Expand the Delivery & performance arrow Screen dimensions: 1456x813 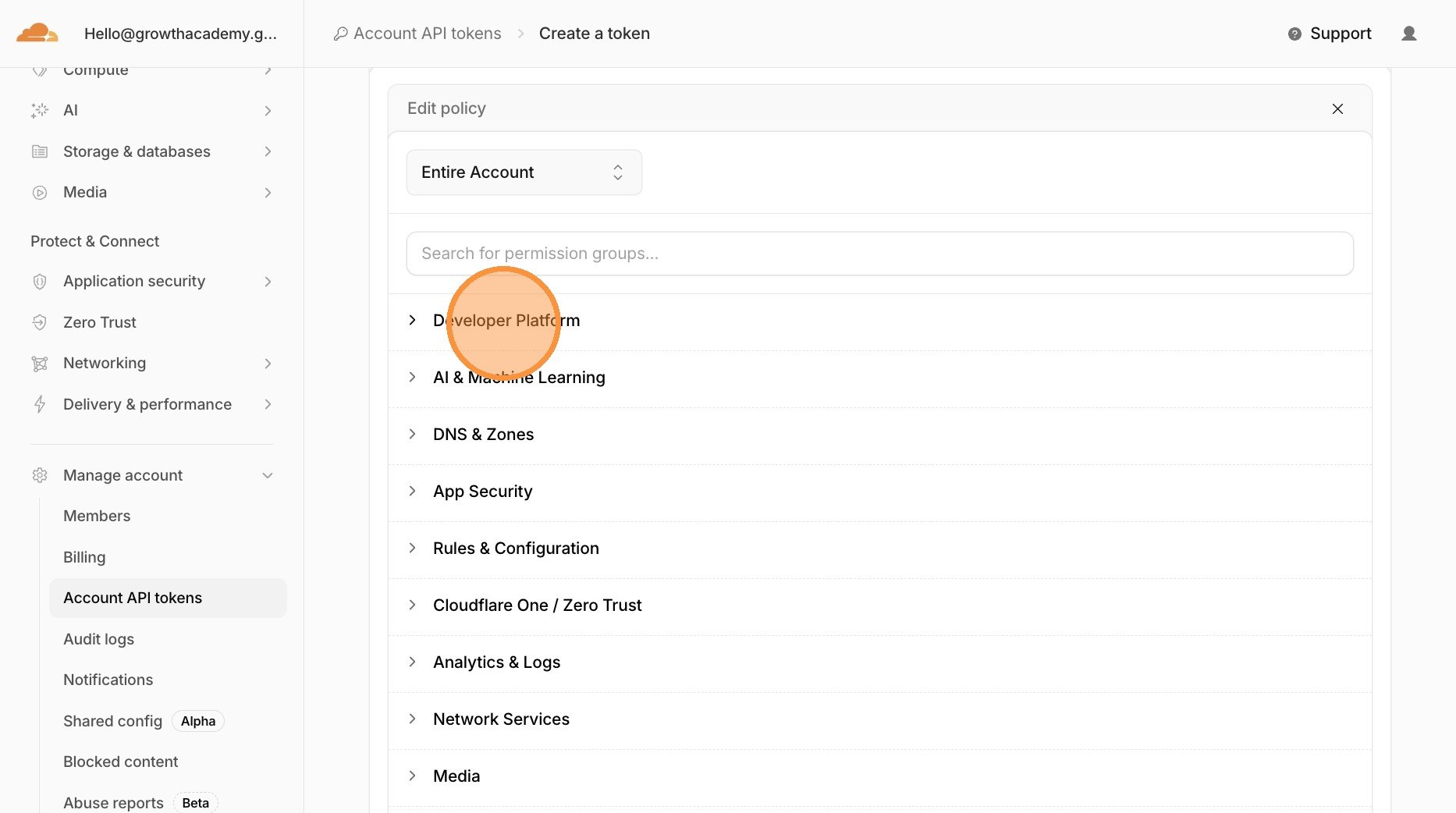pos(268,404)
